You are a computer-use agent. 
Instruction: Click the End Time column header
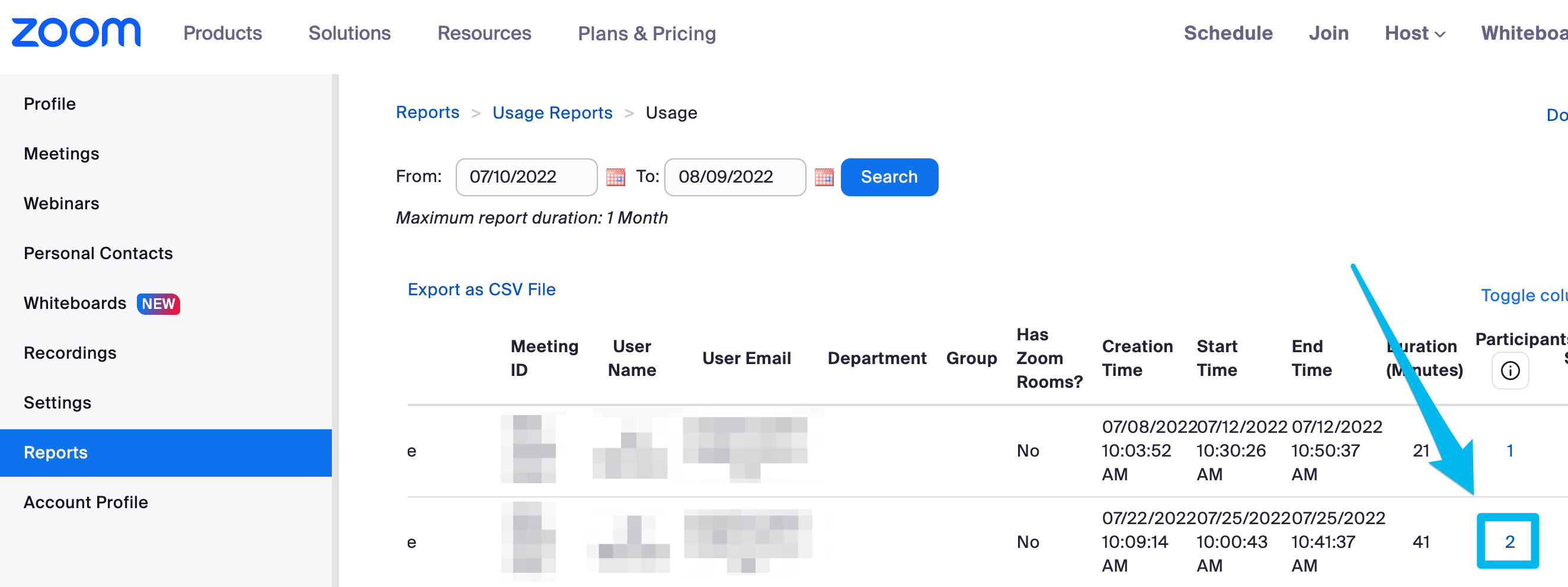pyautogui.click(x=1312, y=358)
